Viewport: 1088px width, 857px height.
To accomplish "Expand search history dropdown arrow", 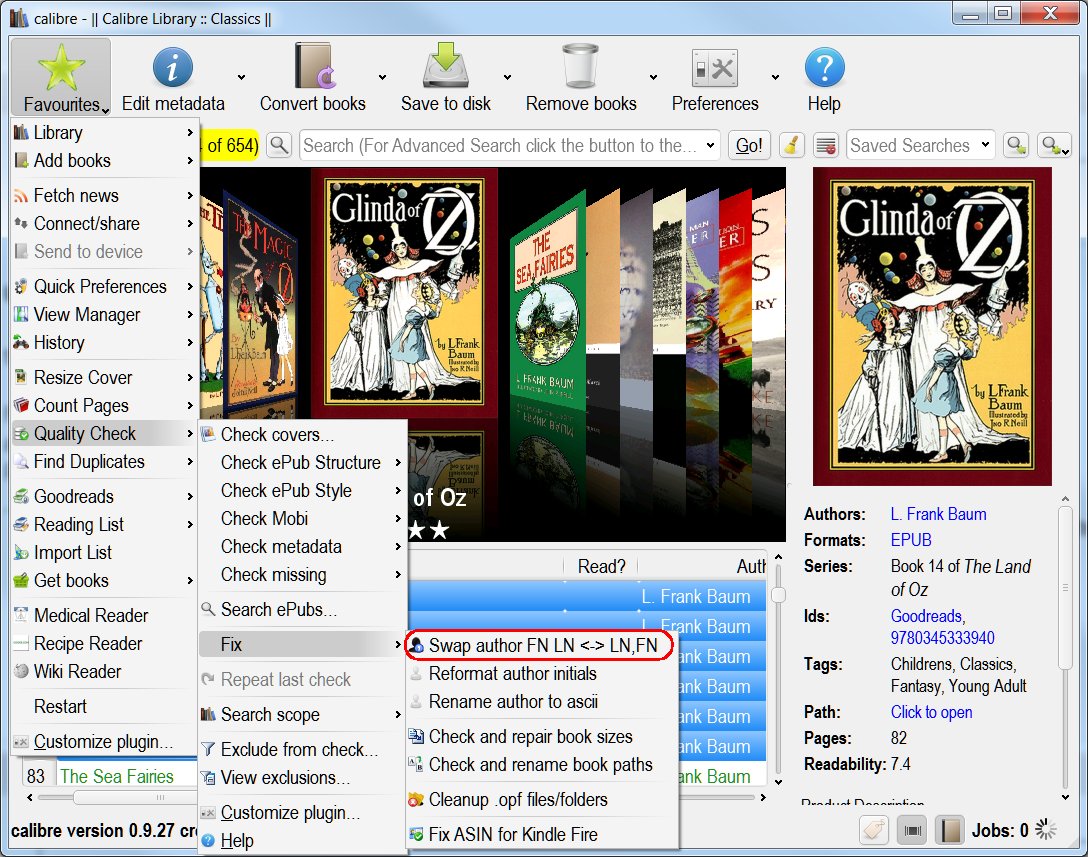I will coord(710,145).
